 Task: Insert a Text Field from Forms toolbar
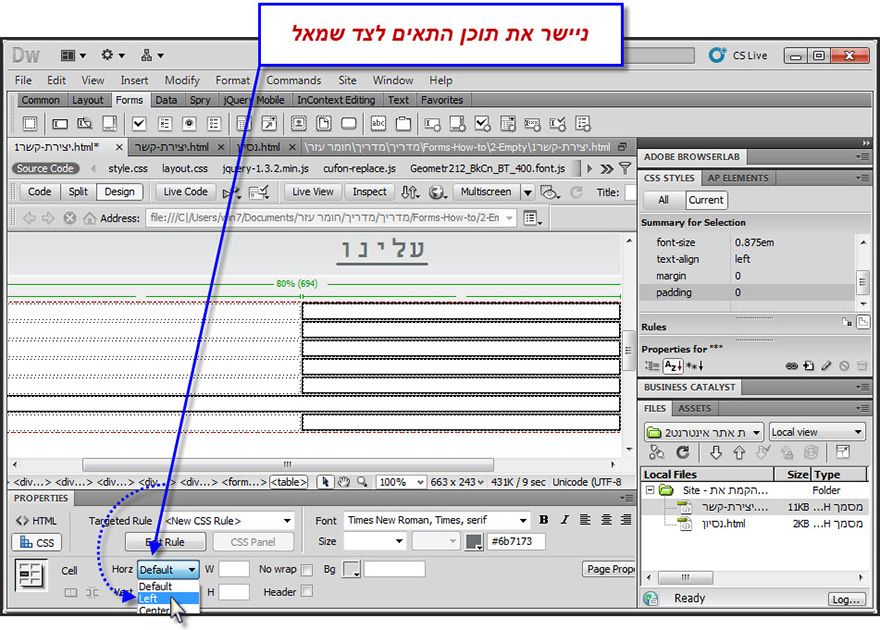coord(59,123)
